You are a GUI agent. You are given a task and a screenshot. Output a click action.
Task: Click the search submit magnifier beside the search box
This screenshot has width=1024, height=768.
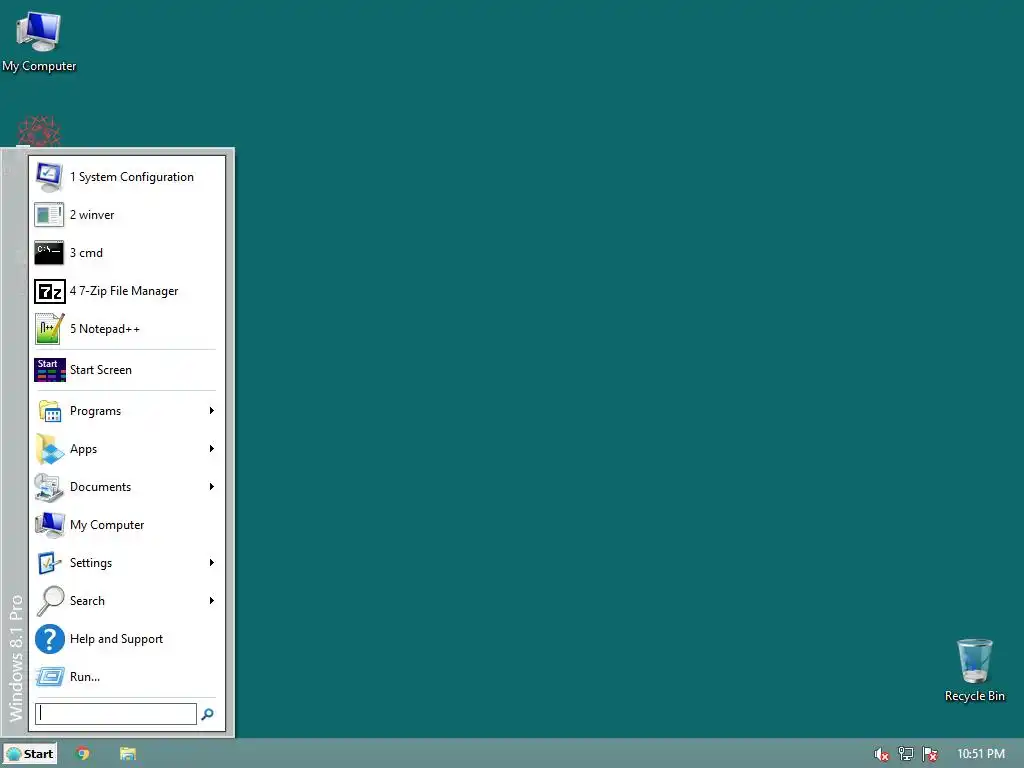[x=208, y=714]
